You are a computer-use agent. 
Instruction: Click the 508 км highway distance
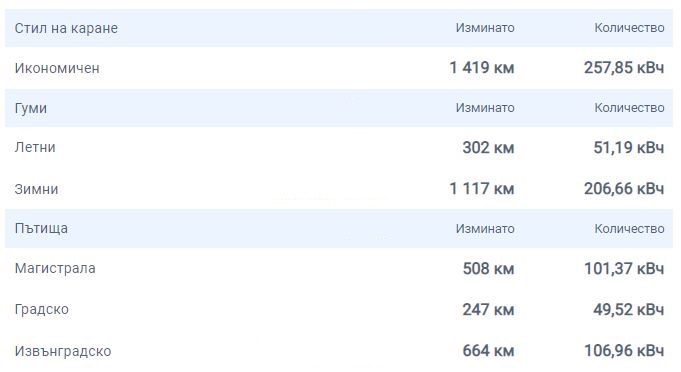coord(488,269)
